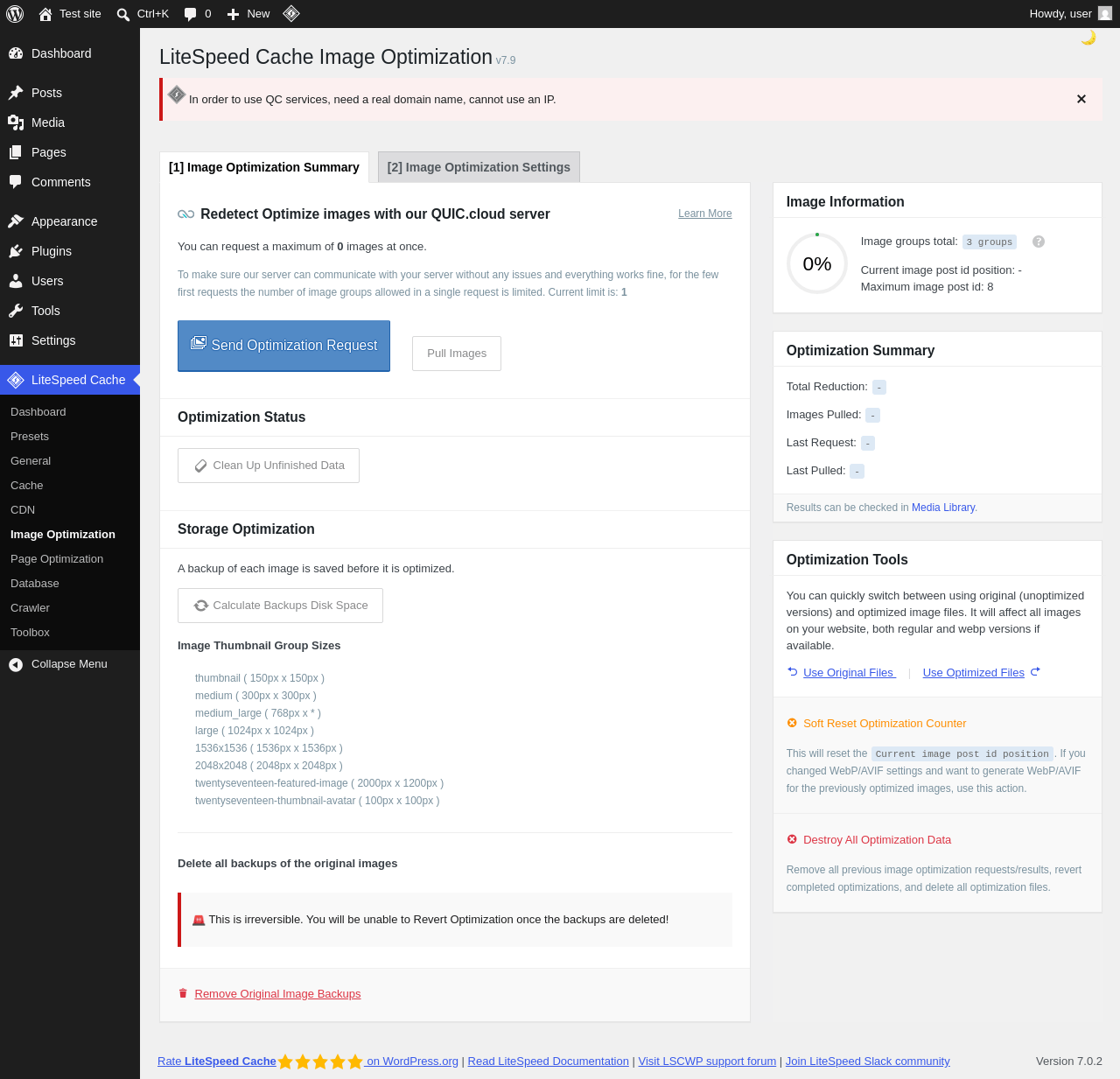
Task: Open the LiteSpeed diamond icon in admin bar
Action: coord(291,13)
